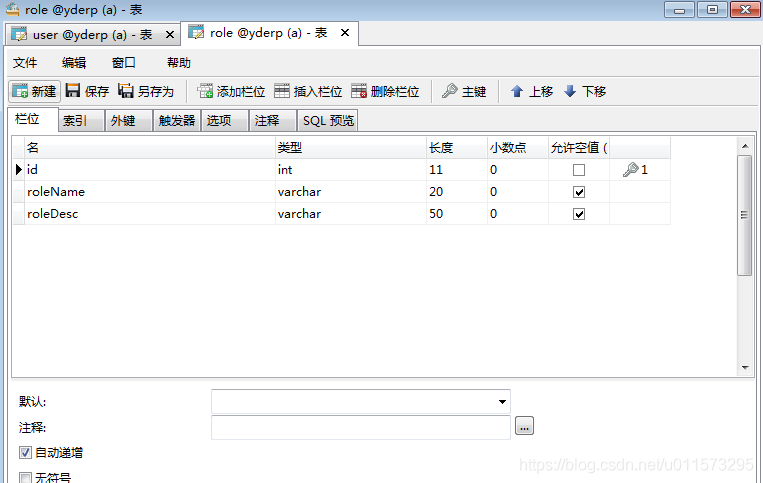Choose Save As icon button
Screen dimensions: 763x483
(x=146, y=91)
